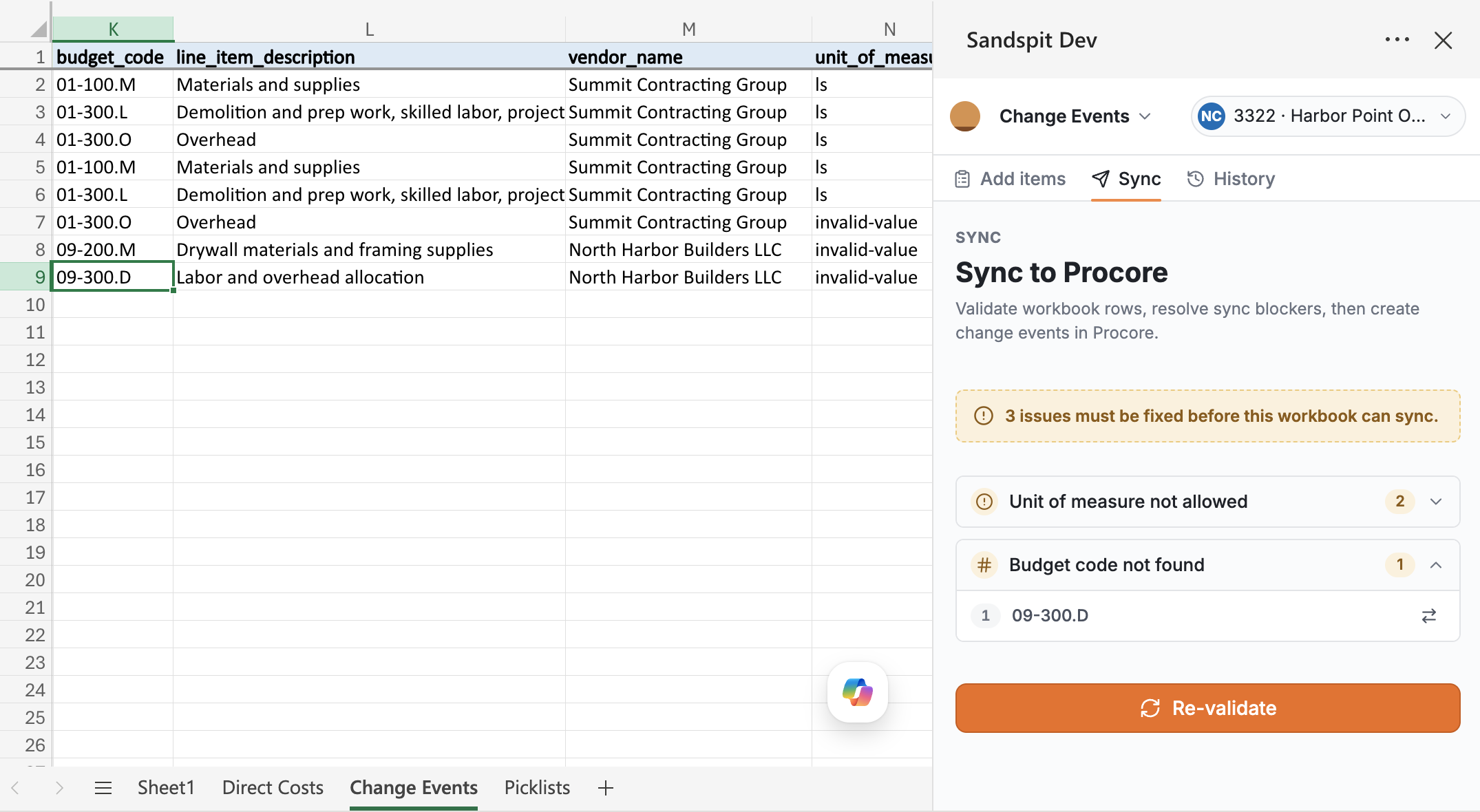Click the Add items clipboard icon
The width and height of the screenshot is (1480, 812).
tap(962, 179)
